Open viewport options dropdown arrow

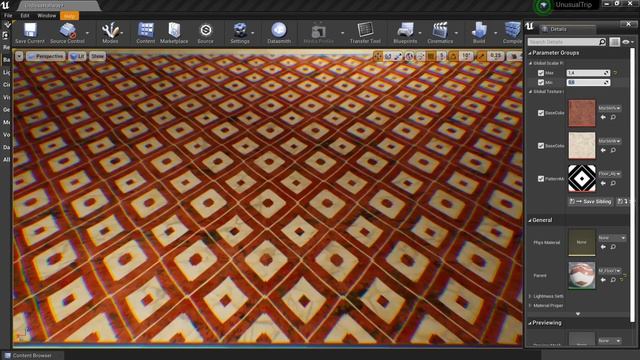tap(19, 56)
